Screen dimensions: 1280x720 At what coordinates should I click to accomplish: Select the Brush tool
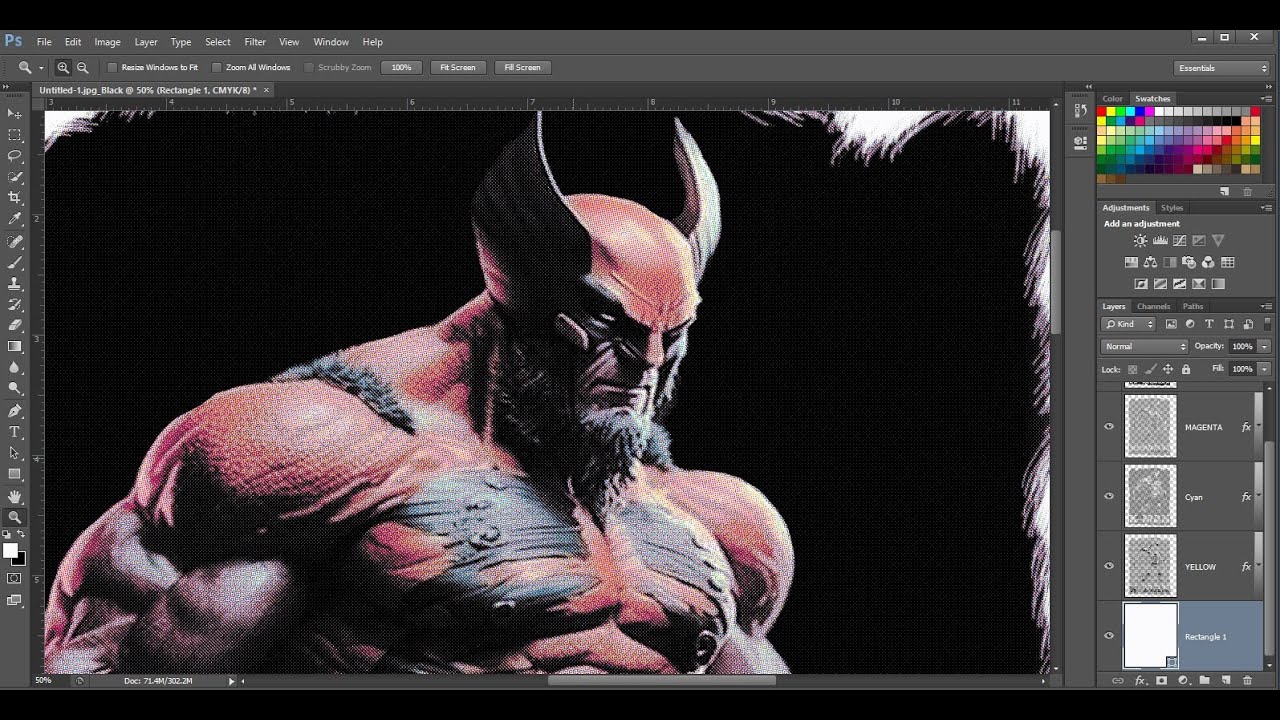[15, 263]
